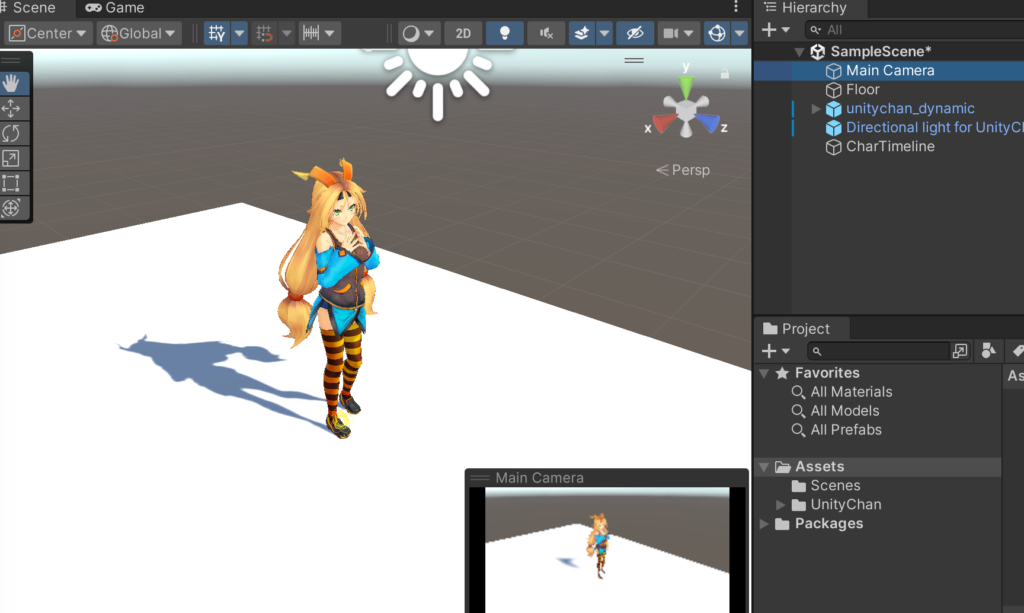Screen dimensions: 1024x613
Task: Open the gizmos dropdown arrow
Action: 739,33
